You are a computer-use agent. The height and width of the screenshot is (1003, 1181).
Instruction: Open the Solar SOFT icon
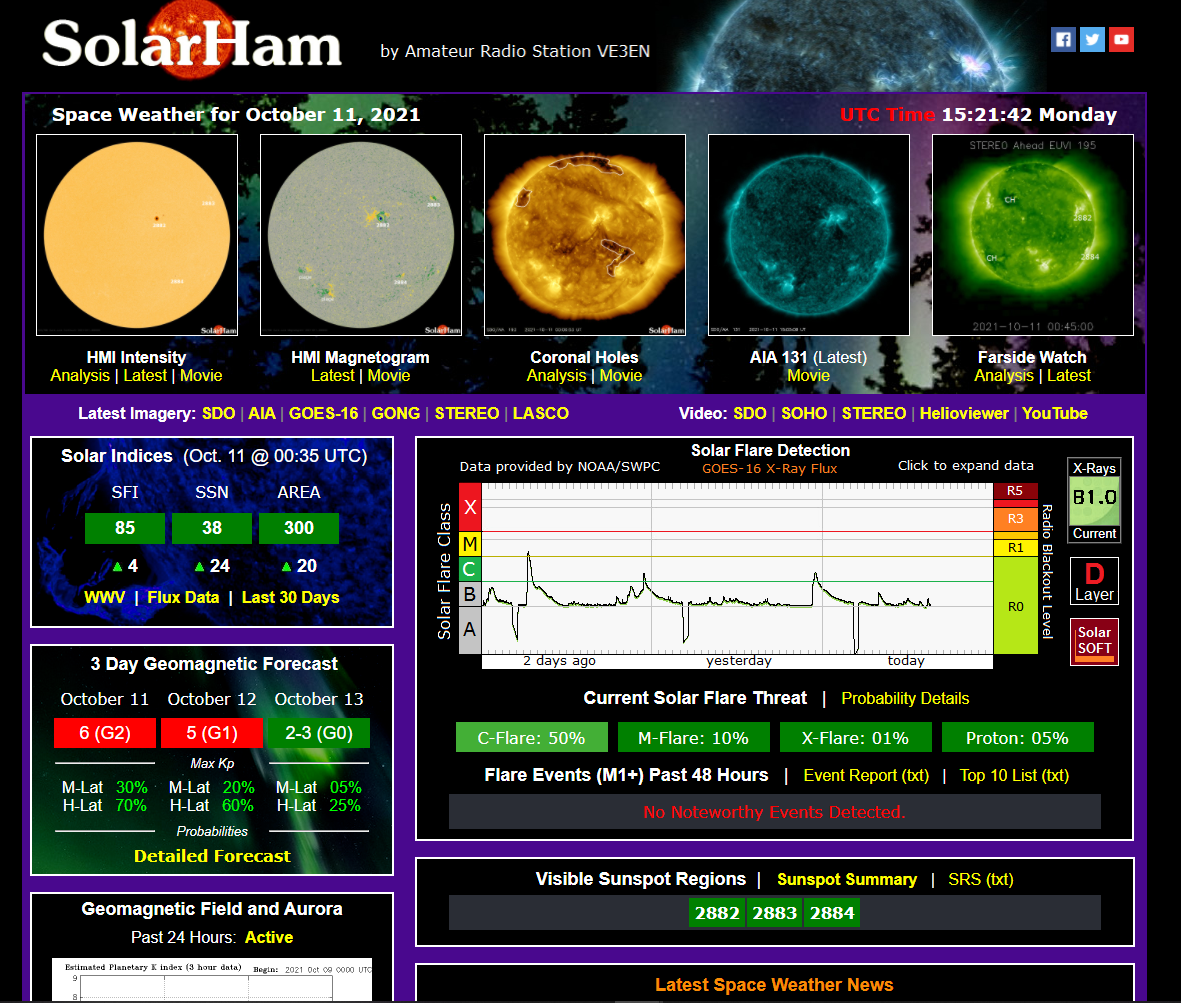(1094, 642)
